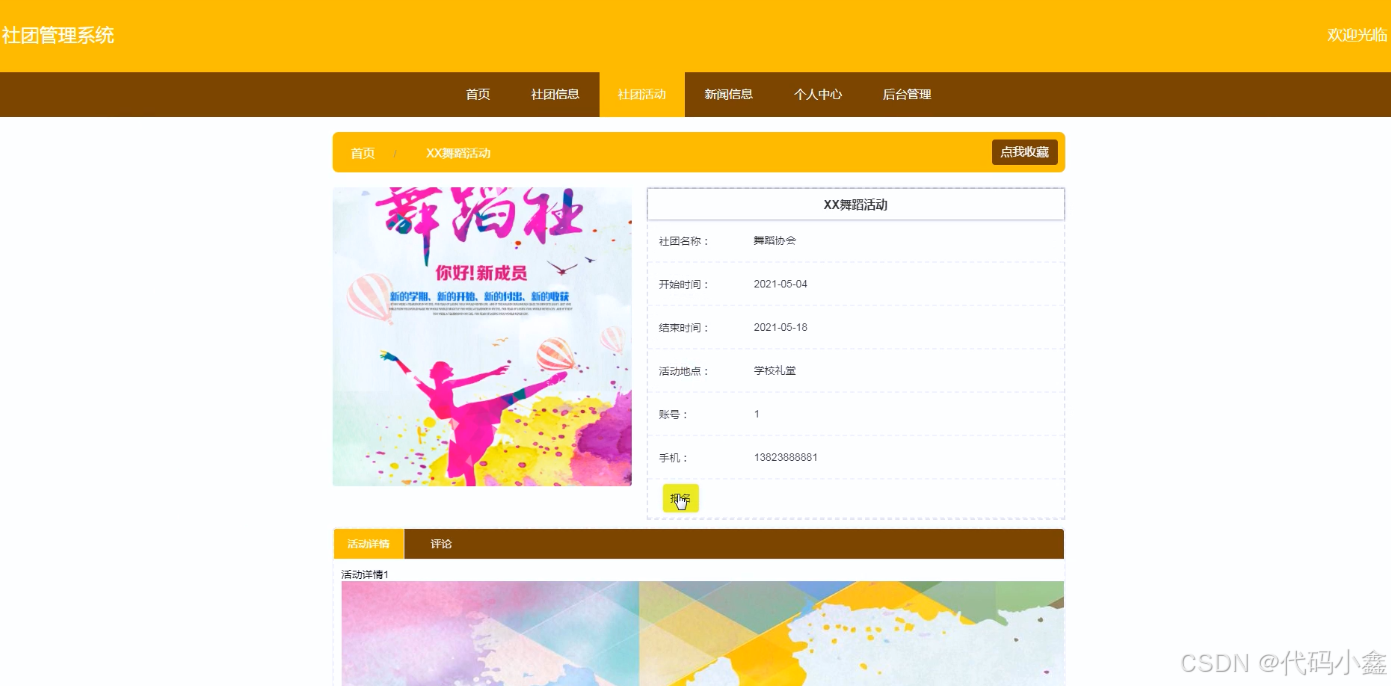This screenshot has width=1391, height=686.
Task: Open the 首页 navigation menu item
Action: pyautogui.click(x=478, y=94)
